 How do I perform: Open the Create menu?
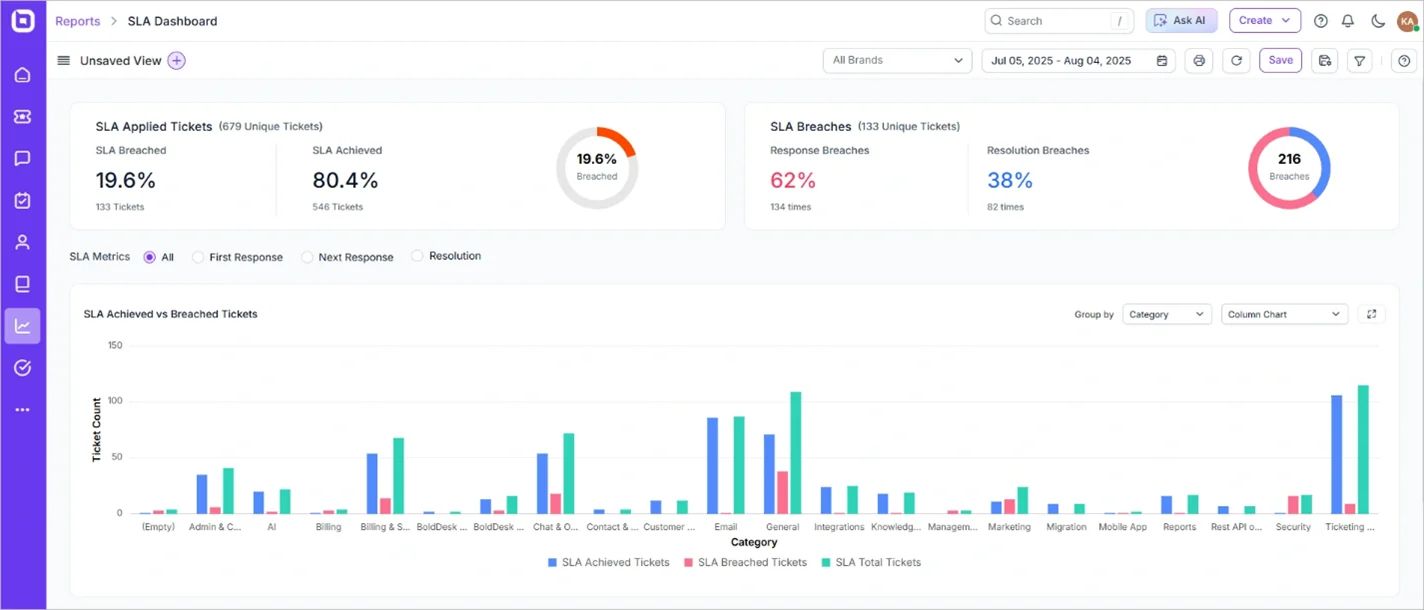point(1264,20)
